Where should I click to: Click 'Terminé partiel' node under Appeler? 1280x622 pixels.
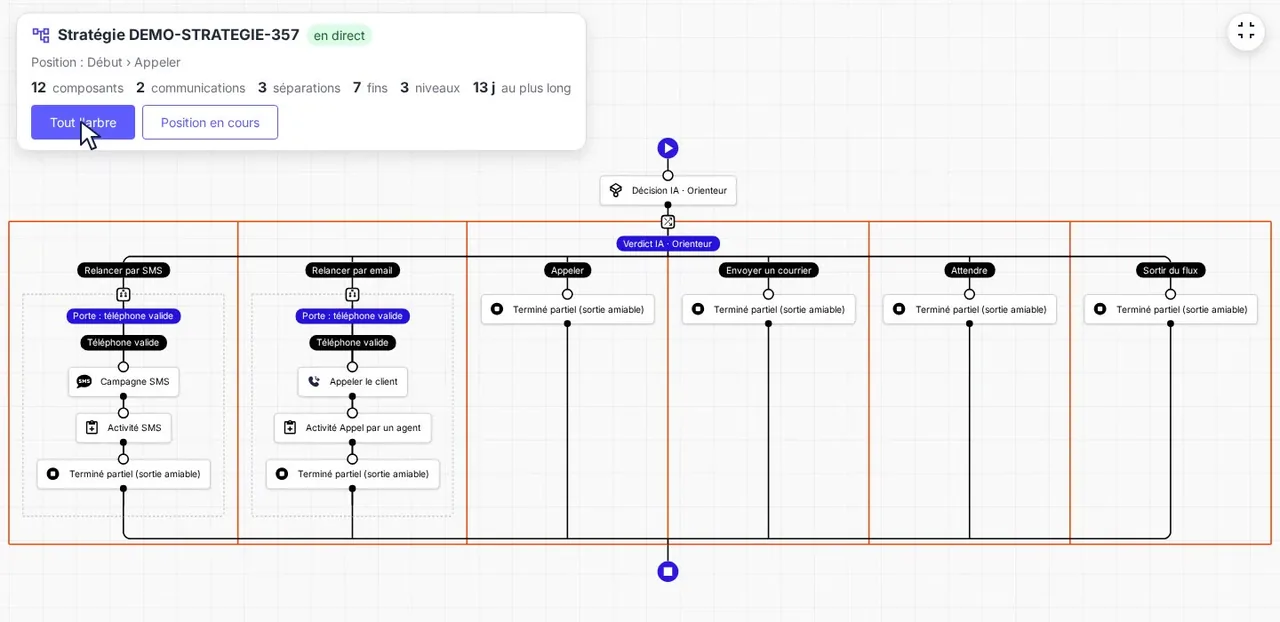[568, 309]
